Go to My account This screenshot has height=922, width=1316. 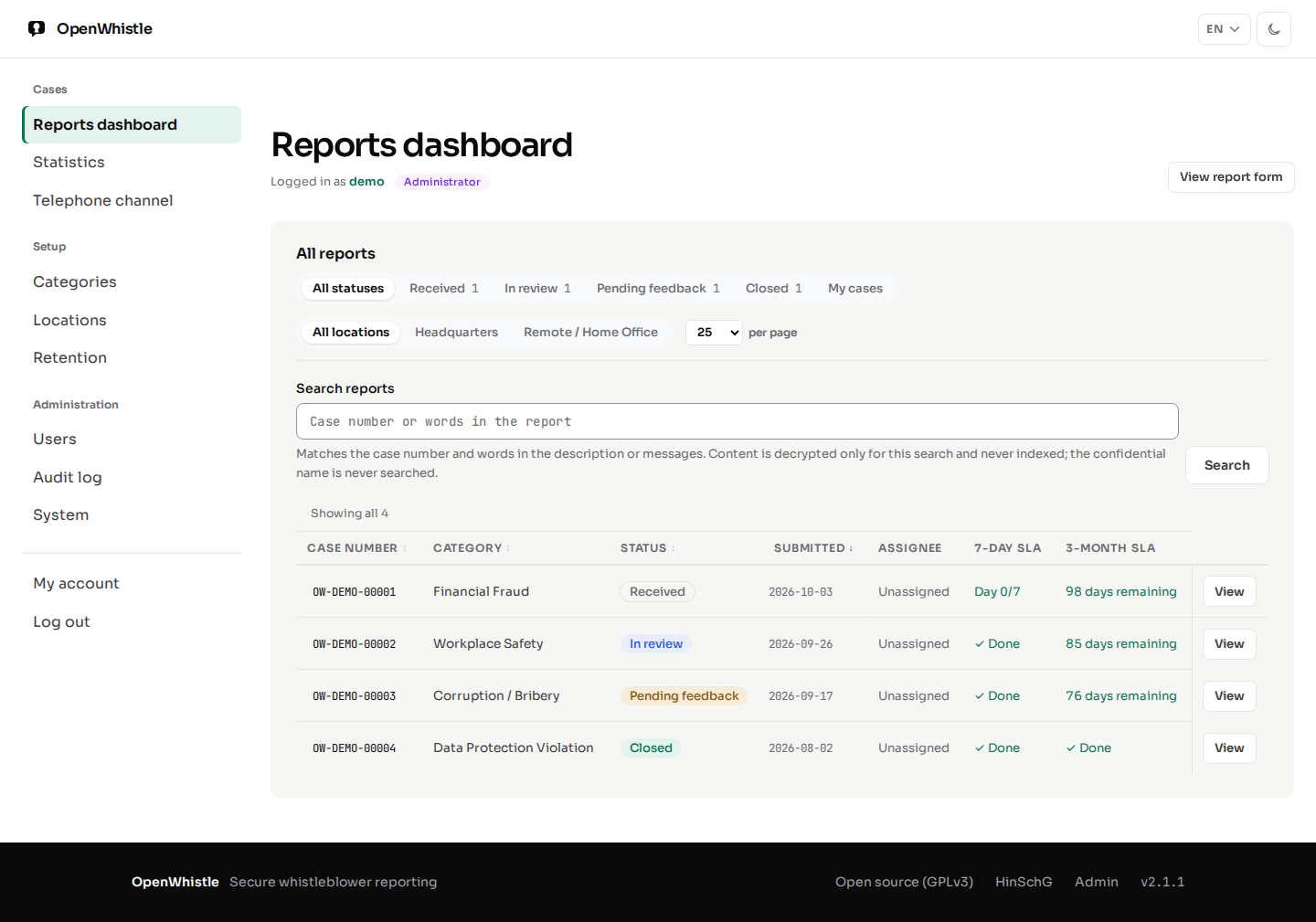(132, 584)
